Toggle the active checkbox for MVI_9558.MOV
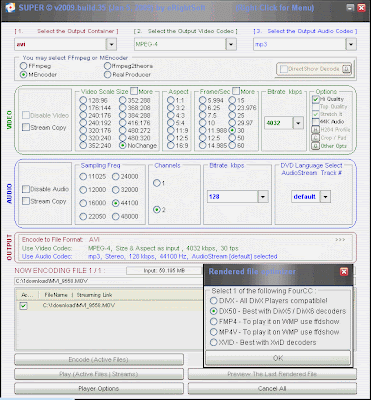This screenshot has width=371, height=400. pyautogui.click(x=23, y=306)
